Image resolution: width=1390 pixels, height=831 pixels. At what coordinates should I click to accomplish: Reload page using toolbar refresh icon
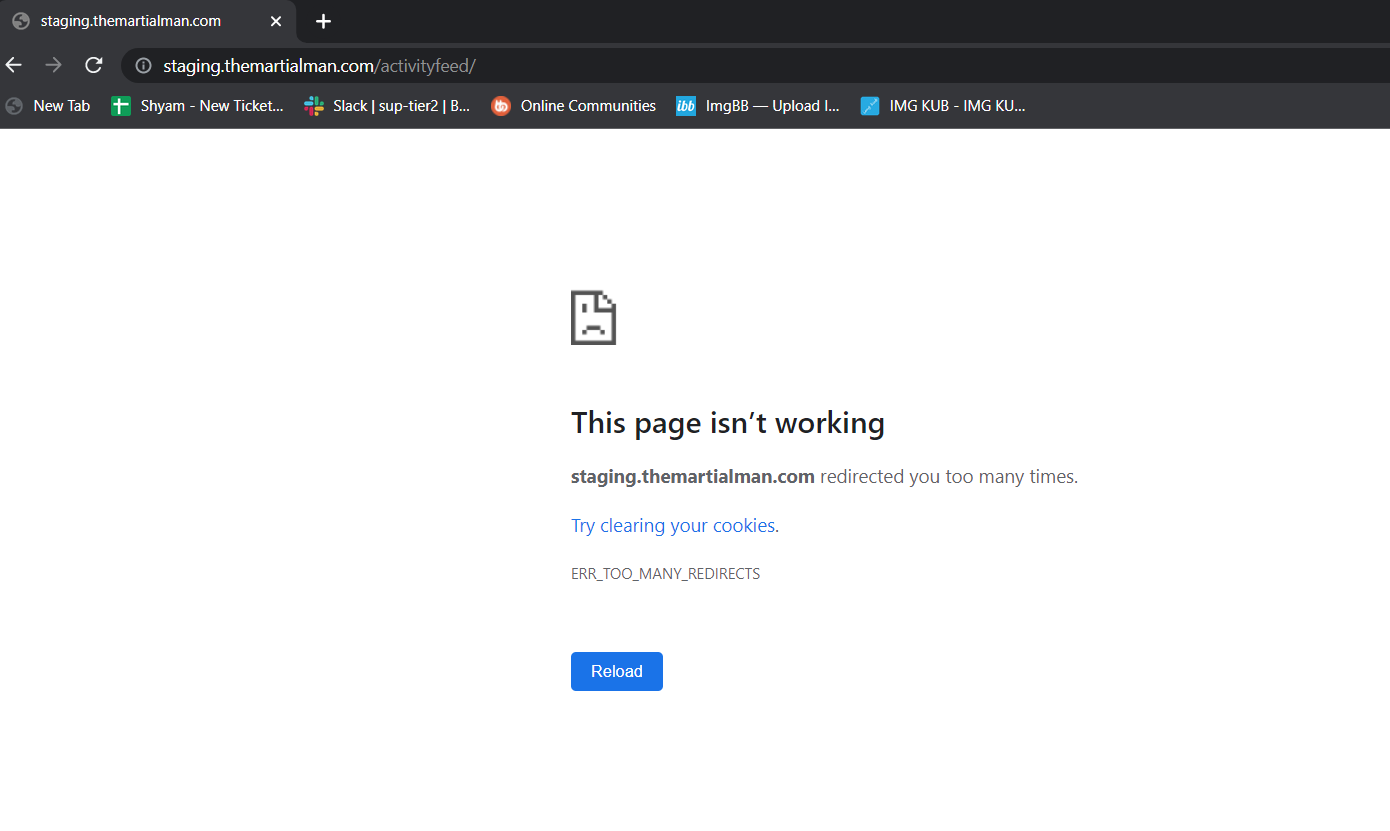[94, 65]
